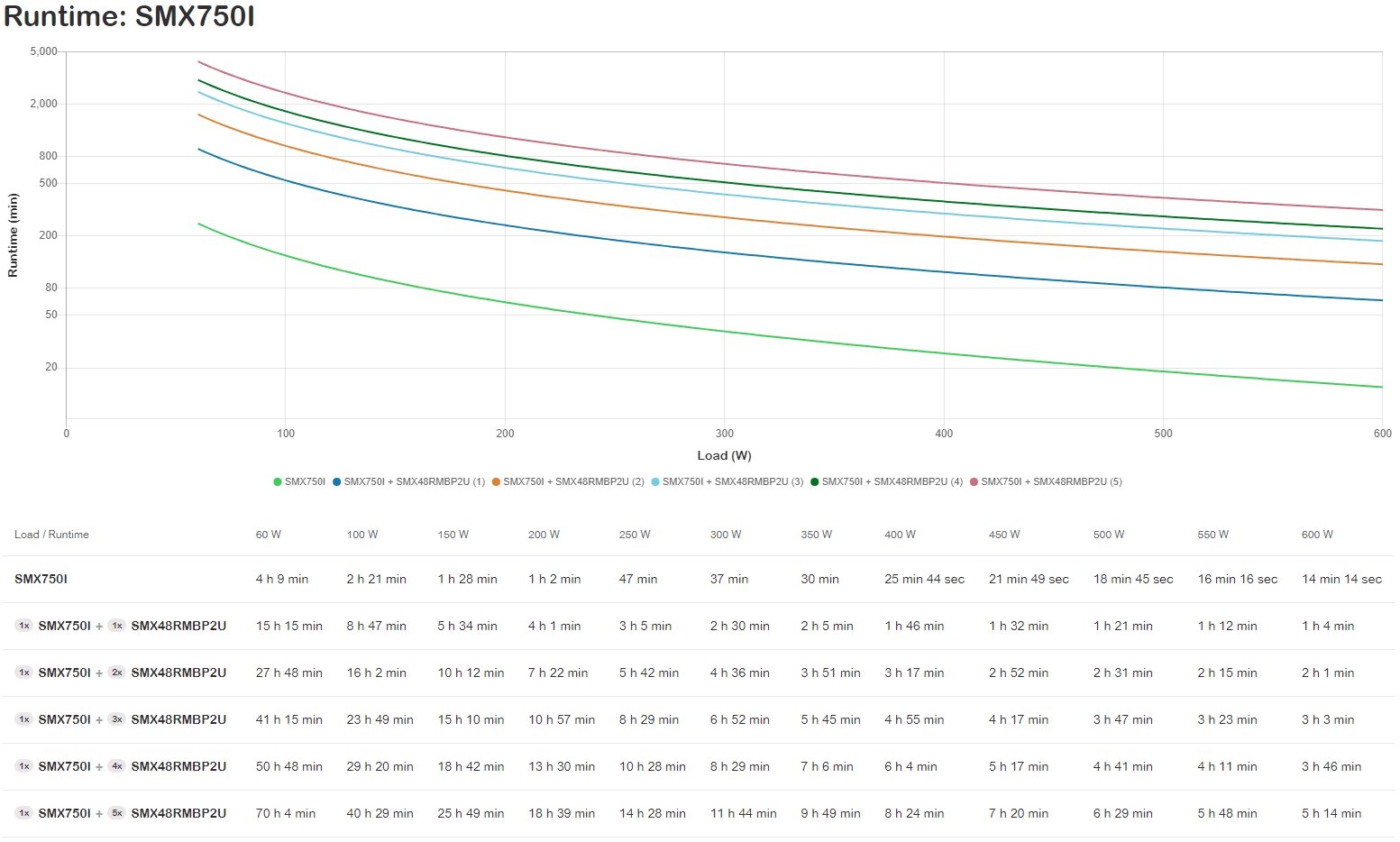Select the 1 h 4 min cell
1400x842 pixels.
1328,626
